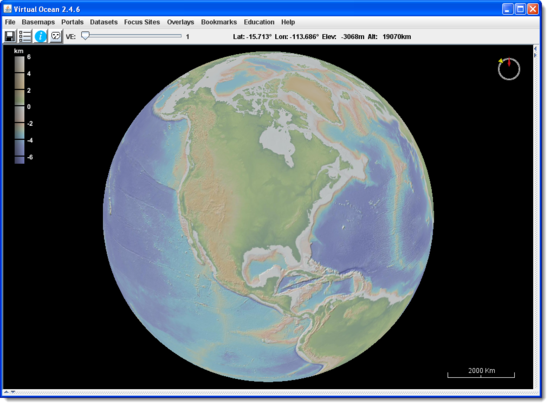Viewport: 550px width, 406px height.
Task: Click the Lon: -113.686° readout
Action: (297, 36)
